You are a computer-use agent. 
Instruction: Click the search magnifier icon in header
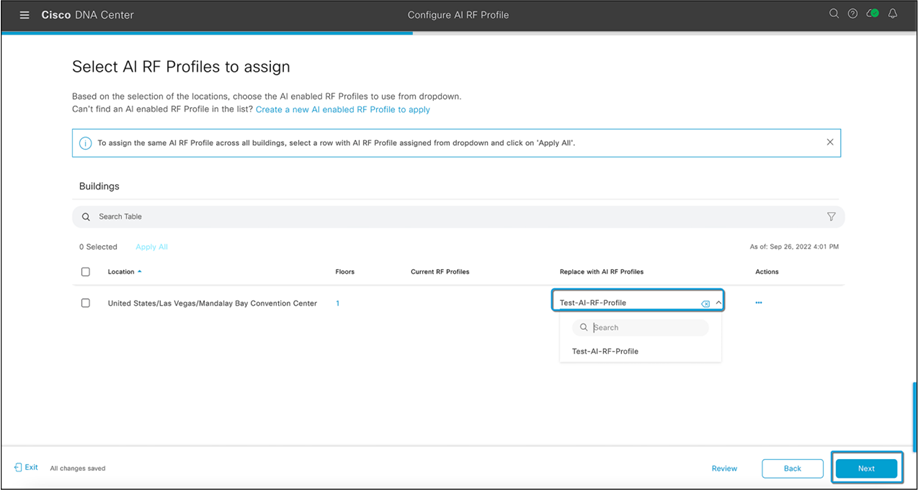[834, 13]
